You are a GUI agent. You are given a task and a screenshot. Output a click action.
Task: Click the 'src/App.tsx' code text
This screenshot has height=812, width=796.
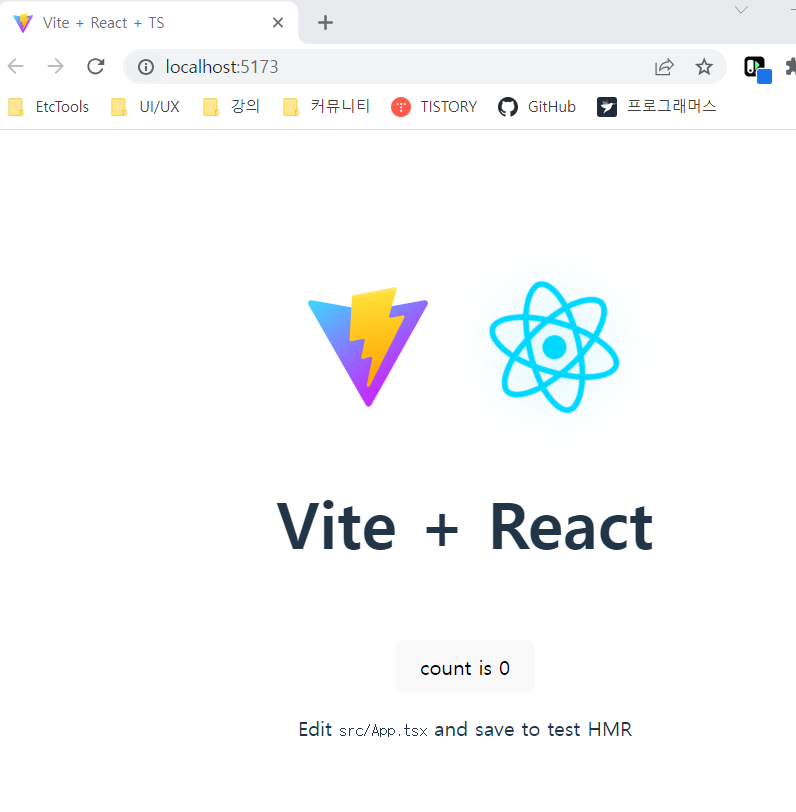pyautogui.click(x=383, y=731)
